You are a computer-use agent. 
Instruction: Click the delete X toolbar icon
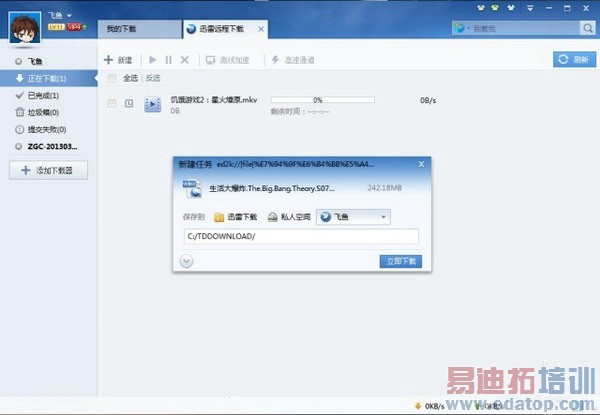(x=185, y=60)
